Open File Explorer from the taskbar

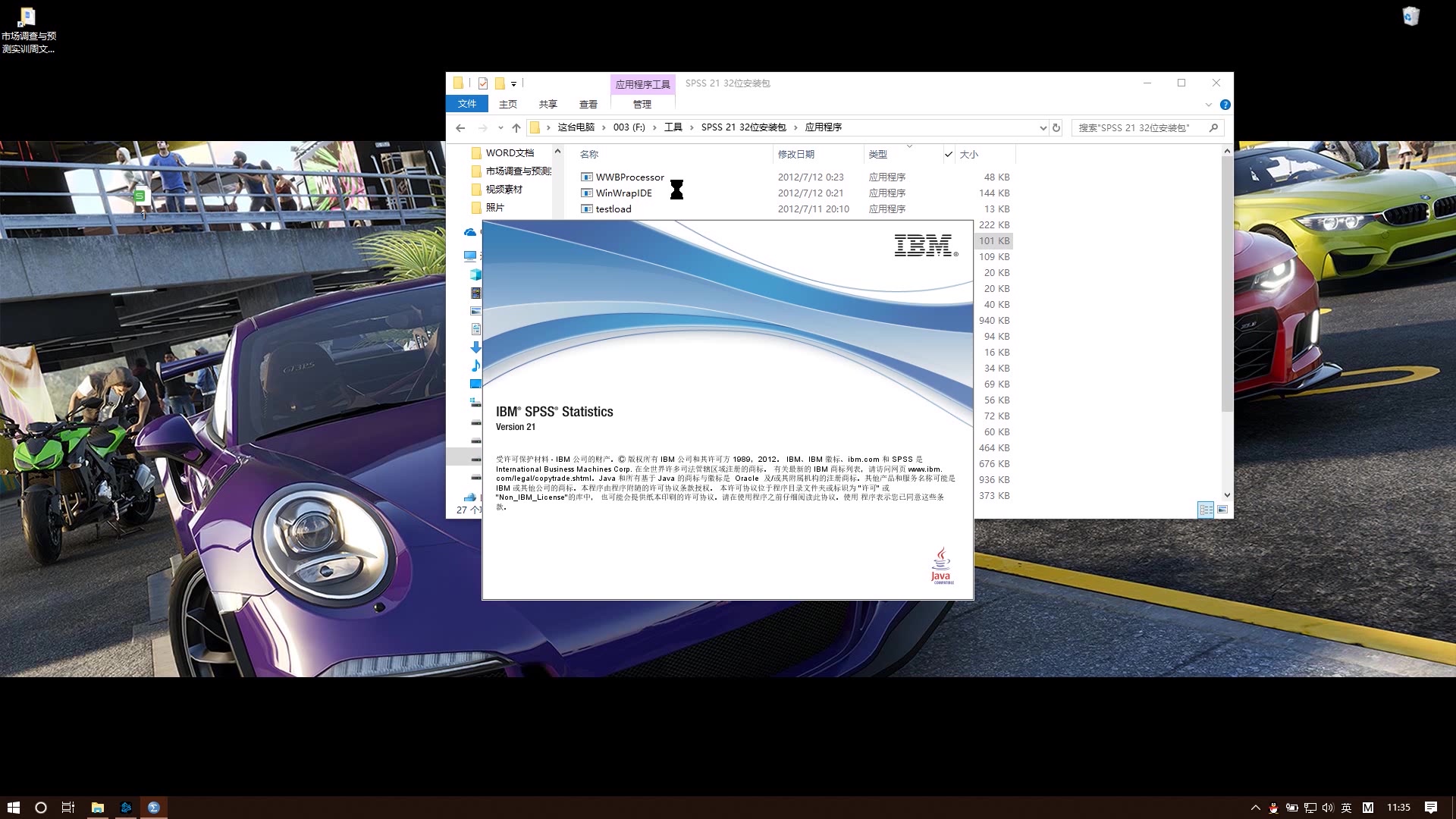tap(98, 808)
